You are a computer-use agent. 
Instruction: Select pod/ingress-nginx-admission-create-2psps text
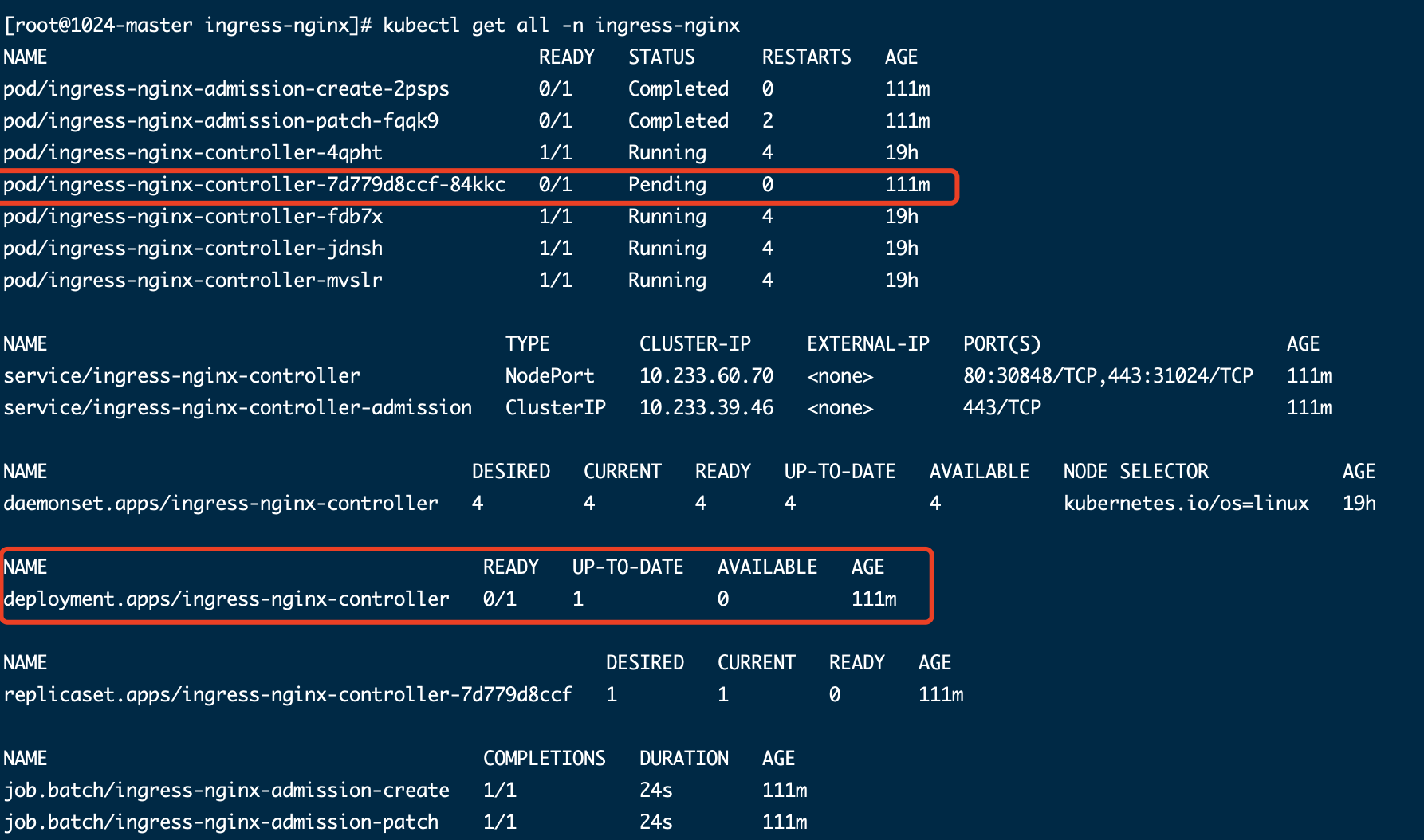[x=226, y=89]
